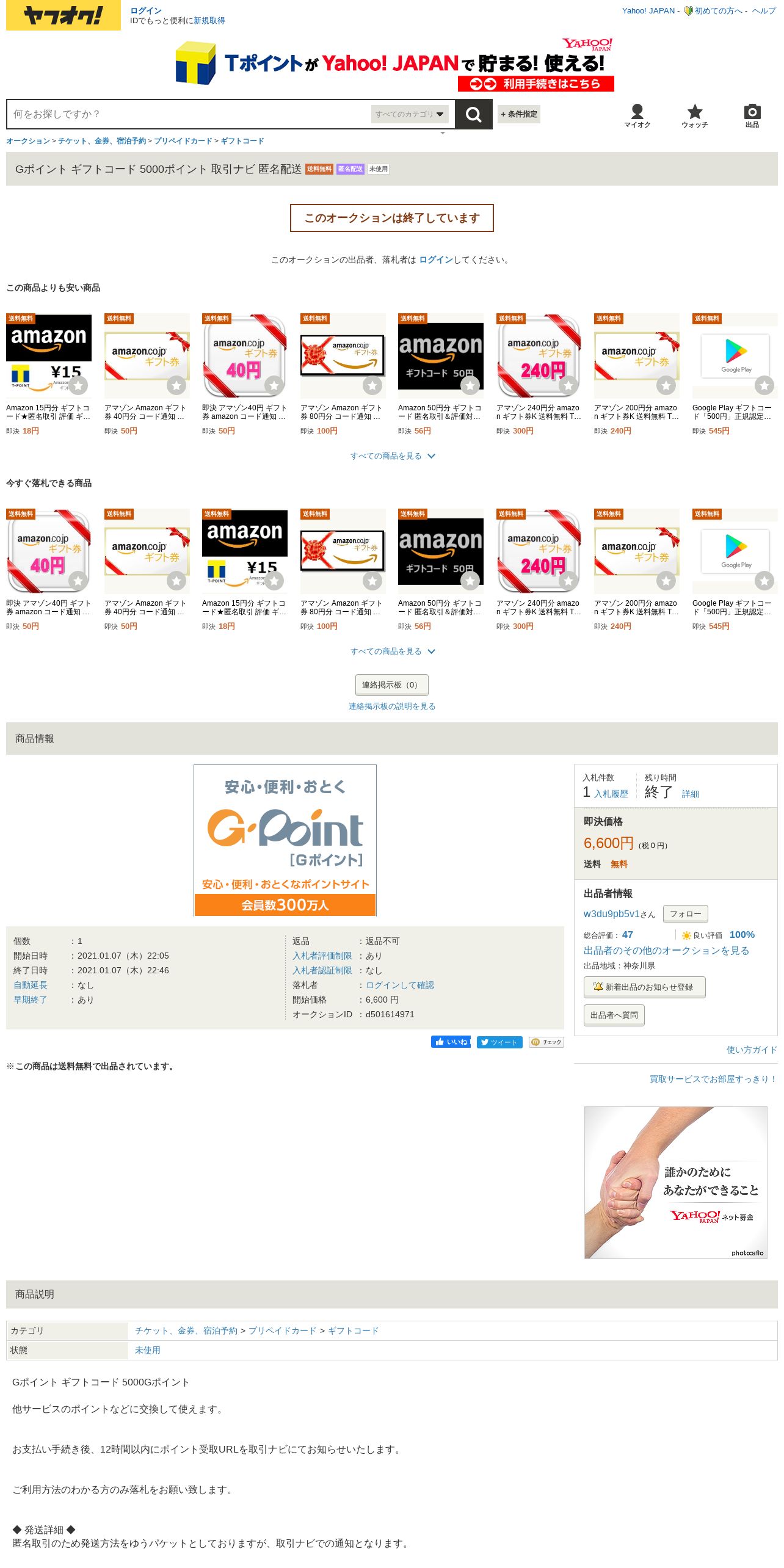Viewport: 784px width, 1568px height.
Task: Click the ログイン link at top
Action: click(x=146, y=10)
